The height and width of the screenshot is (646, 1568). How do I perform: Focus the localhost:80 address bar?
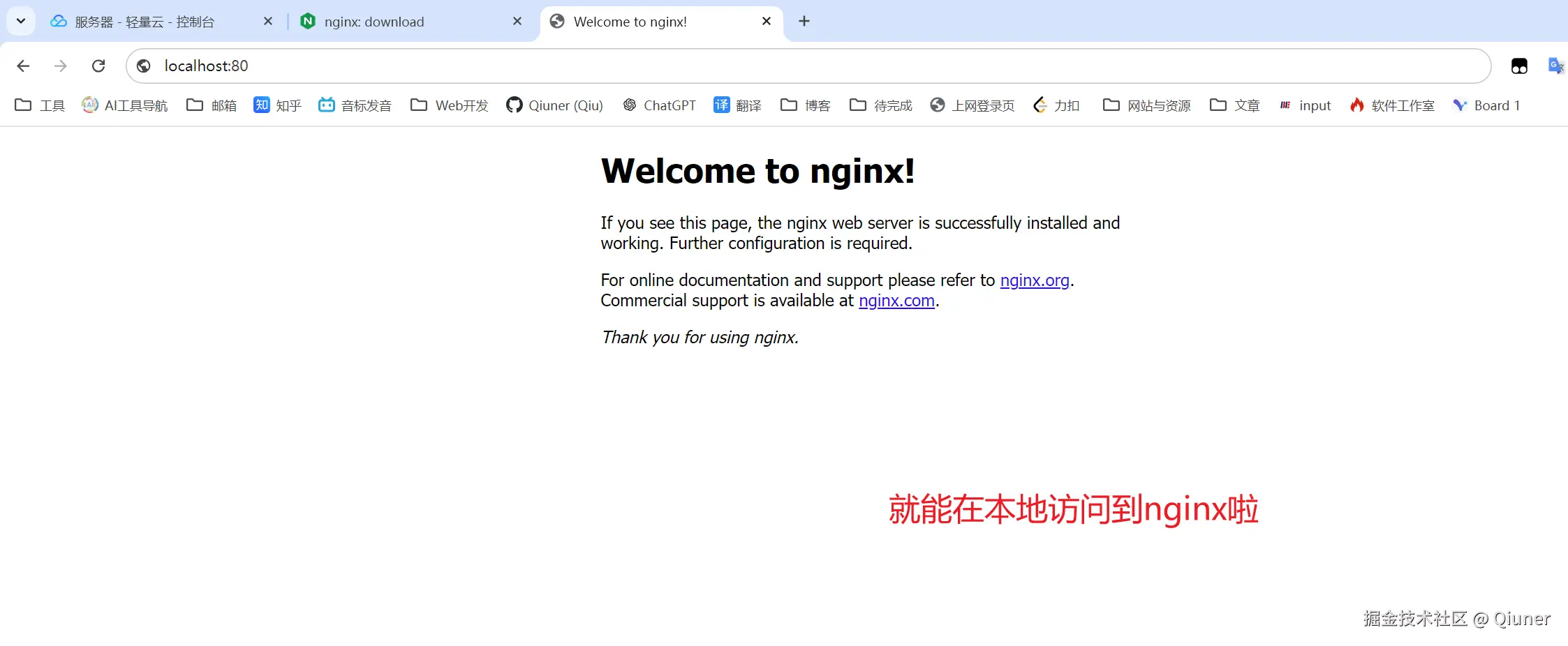point(808,66)
